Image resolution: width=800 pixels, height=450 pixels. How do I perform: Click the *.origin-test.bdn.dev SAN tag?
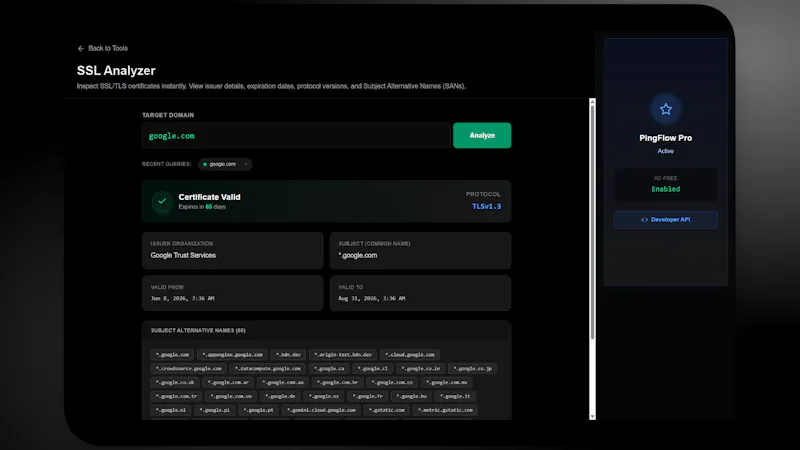point(343,355)
